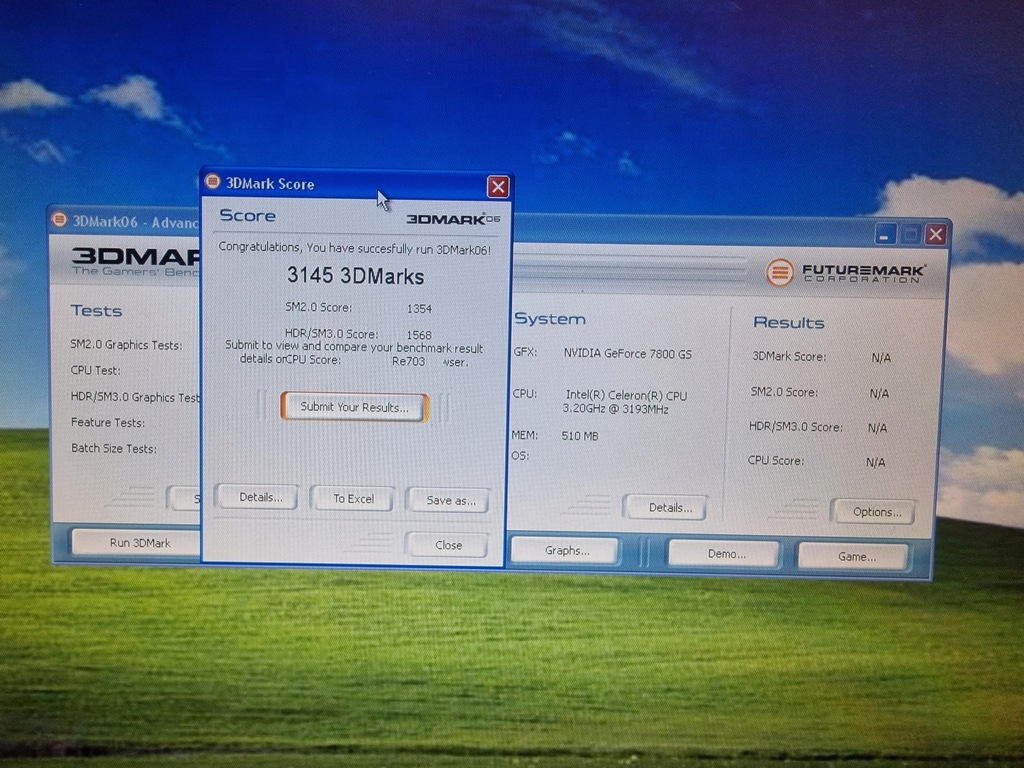Click the 3145 3DMarks score text
The width and height of the screenshot is (1024, 768).
pyautogui.click(x=355, y=276)
